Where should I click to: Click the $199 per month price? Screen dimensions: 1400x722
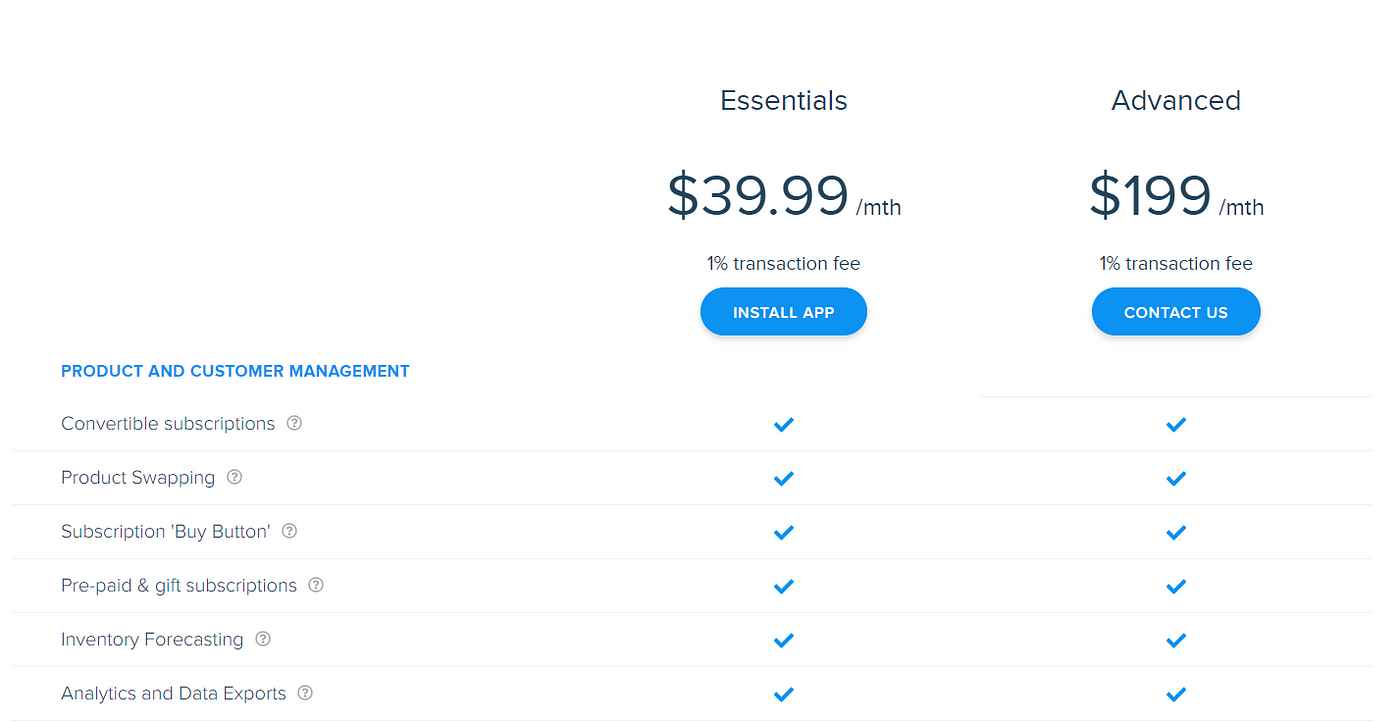tap(1176, 196)
